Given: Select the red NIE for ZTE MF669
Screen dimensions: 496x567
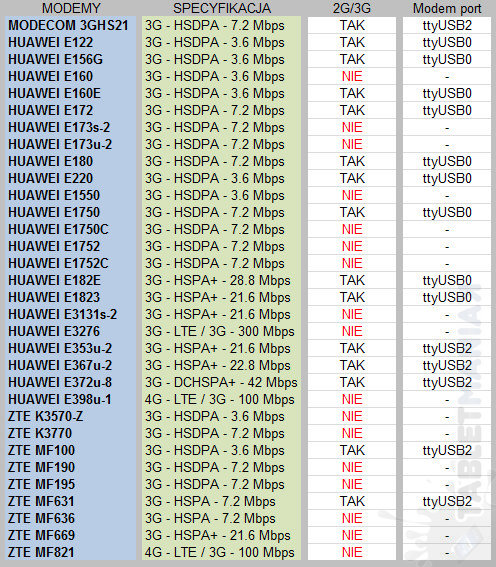Looking at the screenshot, I should (x=352, y=535).
